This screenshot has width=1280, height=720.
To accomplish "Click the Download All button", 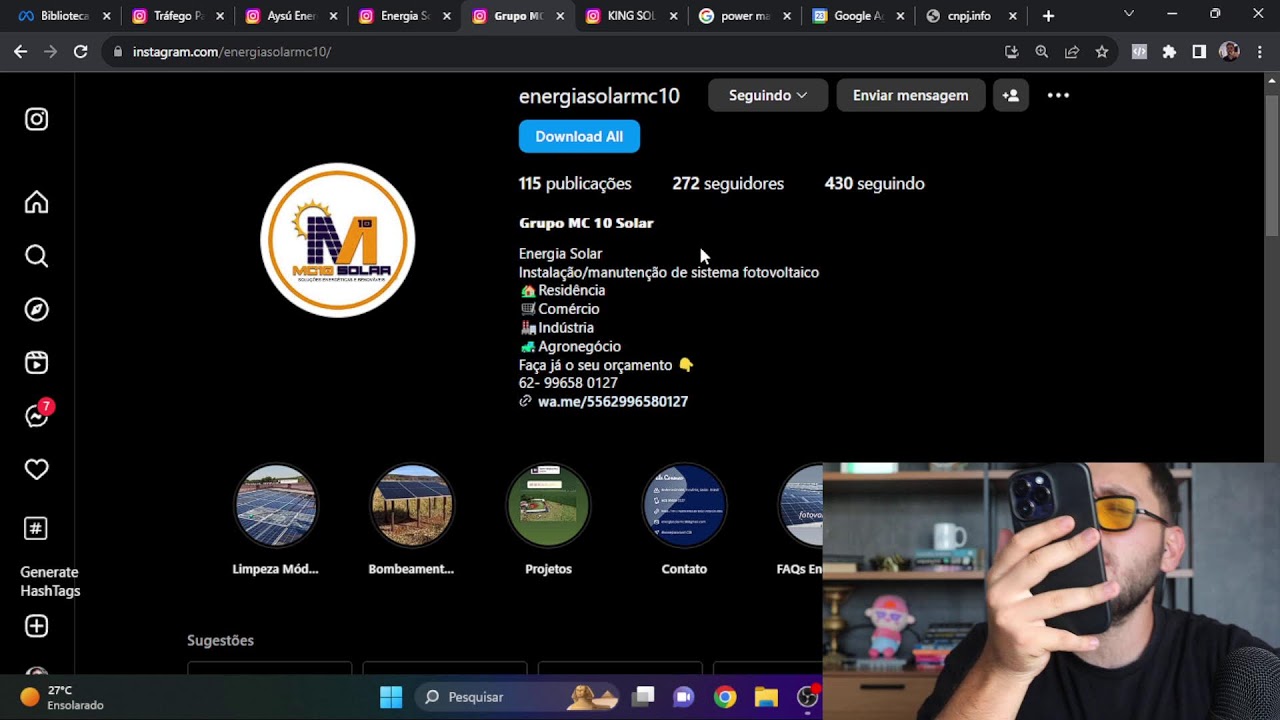I will pyautogui.click(x=579, y=136).
